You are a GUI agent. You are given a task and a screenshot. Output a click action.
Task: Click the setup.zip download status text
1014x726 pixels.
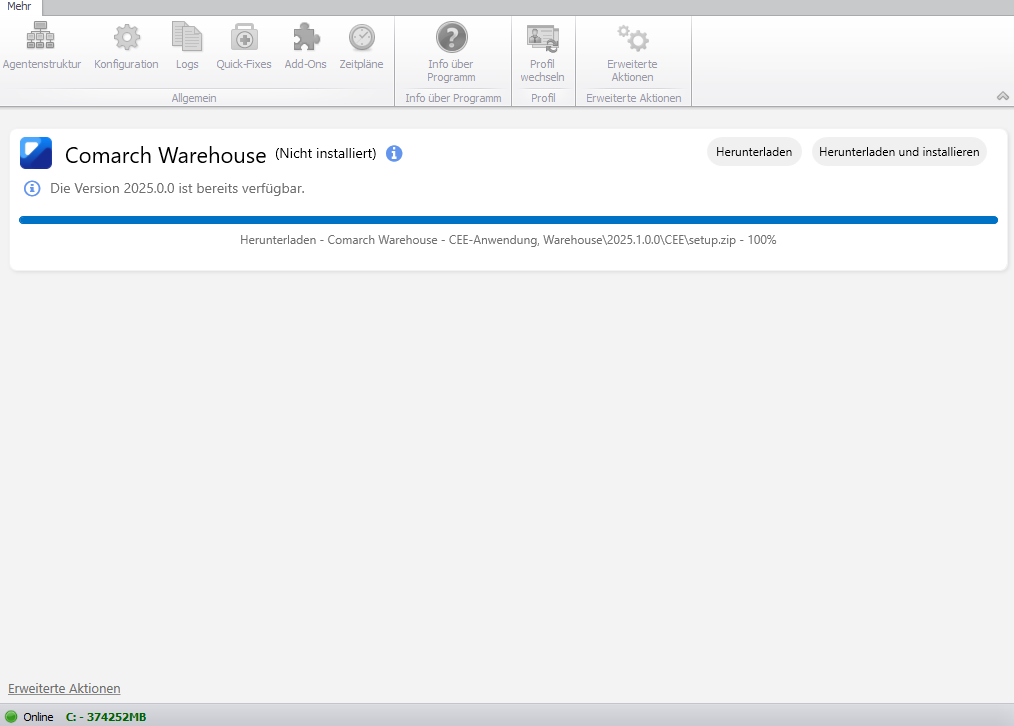tap(508, 240)
